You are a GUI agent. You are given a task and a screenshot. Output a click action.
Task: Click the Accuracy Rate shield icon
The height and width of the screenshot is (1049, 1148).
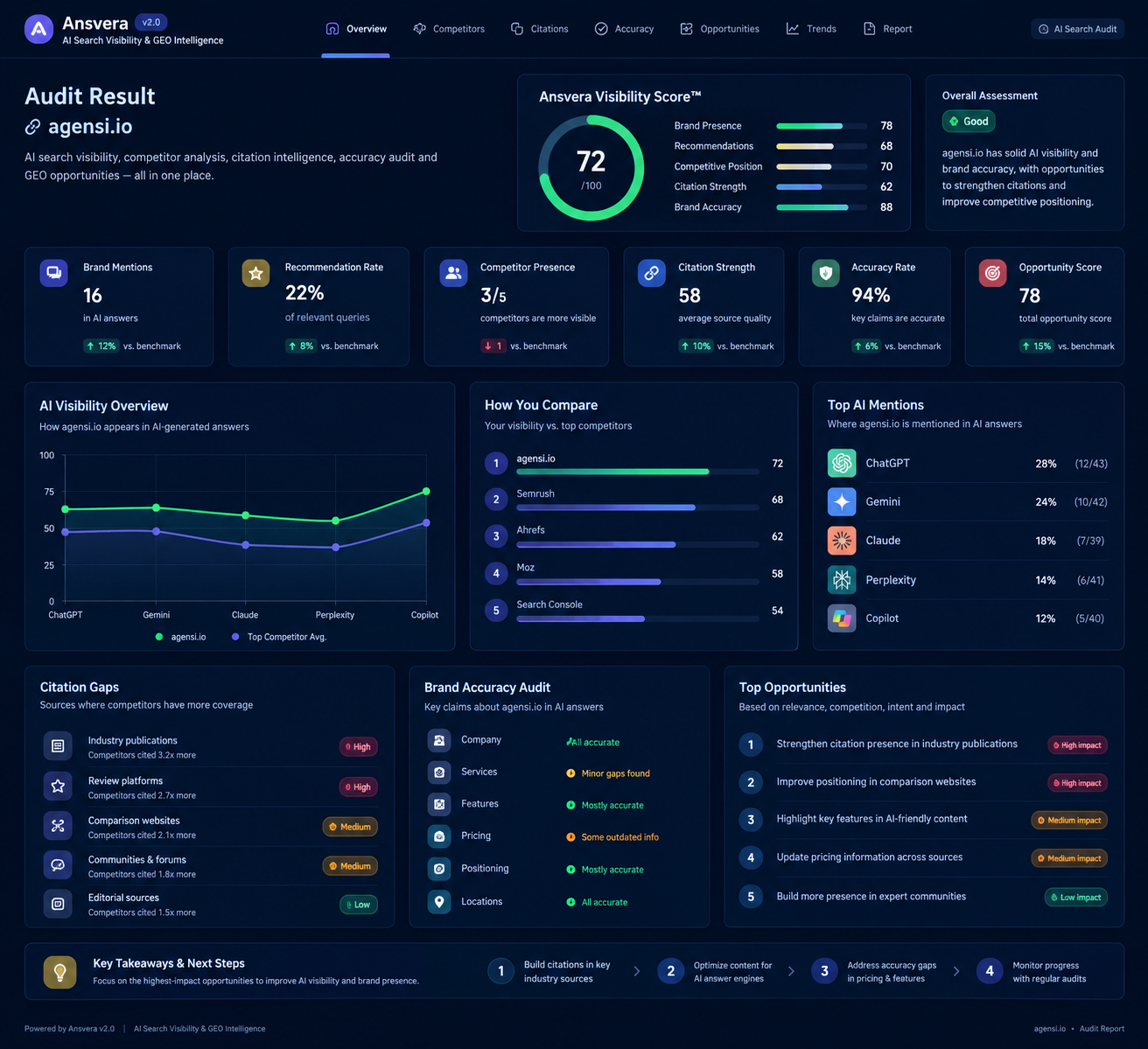825,273
